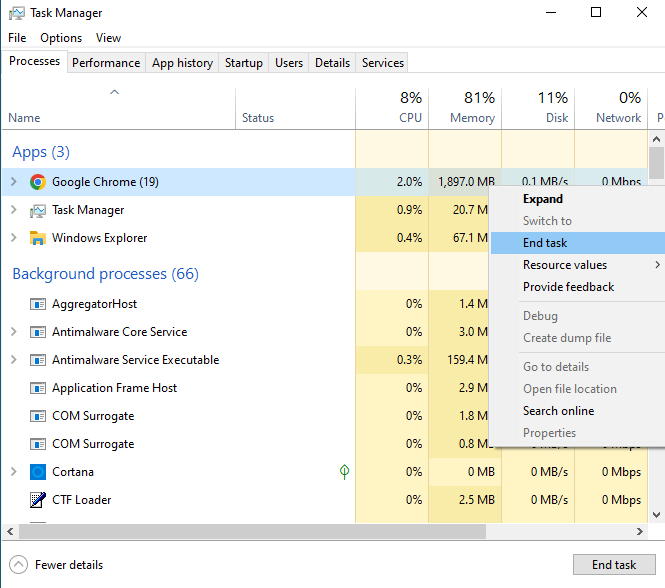The height and width of the screenshot is (588, 665).
Task: Click the Antimalware Service Executable icon
Action: pyautogui.click(x=38, y=360)
